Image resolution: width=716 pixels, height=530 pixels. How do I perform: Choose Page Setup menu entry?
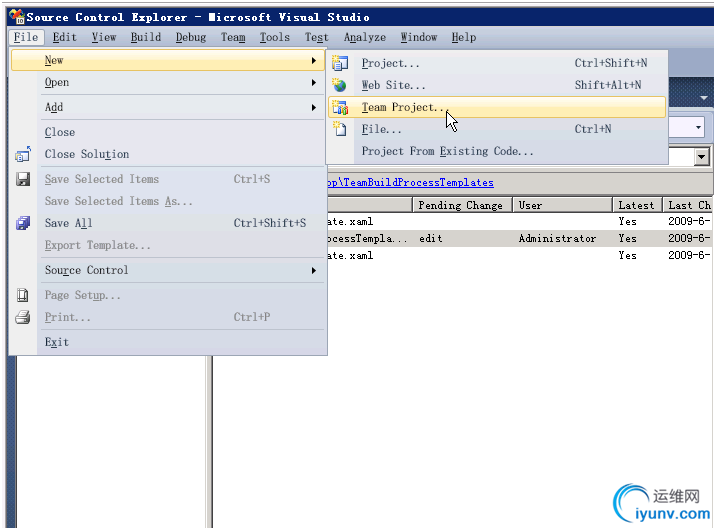point(168,295)
